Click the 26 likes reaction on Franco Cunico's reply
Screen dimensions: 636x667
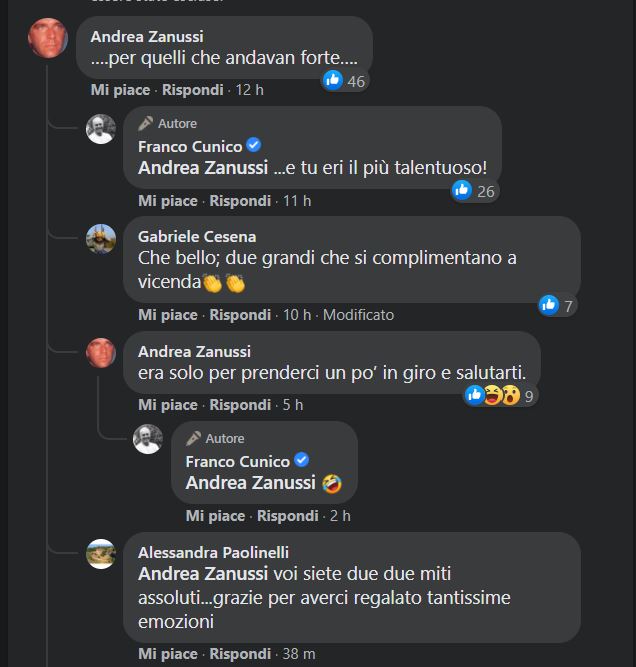click(x=474, y=191)
